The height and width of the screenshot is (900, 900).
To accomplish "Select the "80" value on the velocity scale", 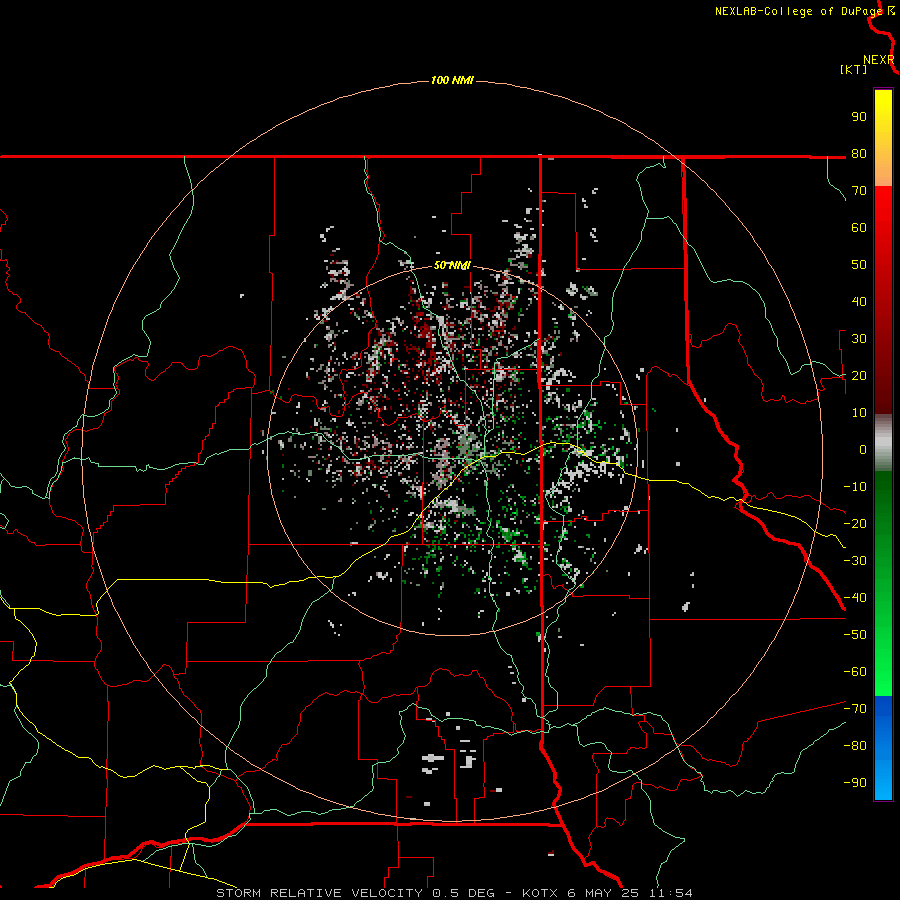I will coord(859,153).
